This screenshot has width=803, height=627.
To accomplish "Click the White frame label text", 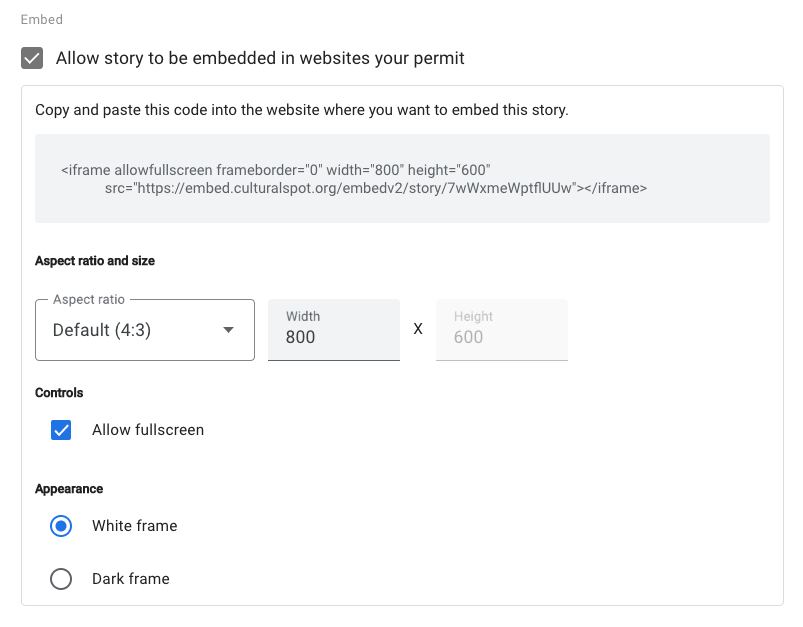I will click(x=135, y=526).
